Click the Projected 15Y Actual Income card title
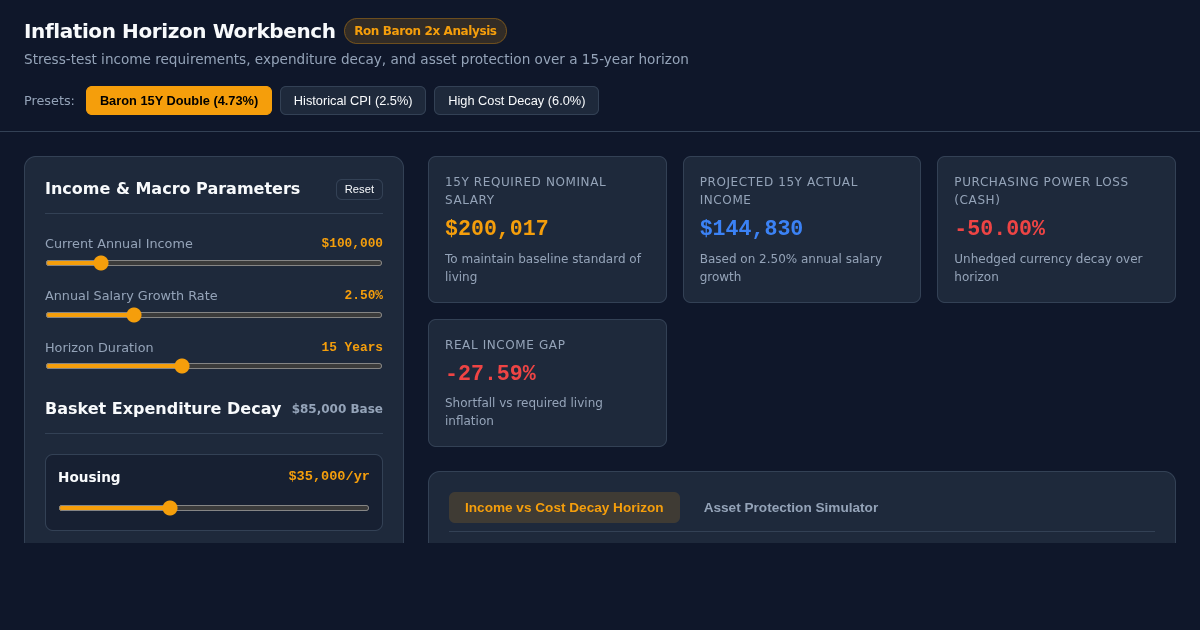Image resolution: width=1200 pixels, height=630 pixels. (779, 191)
